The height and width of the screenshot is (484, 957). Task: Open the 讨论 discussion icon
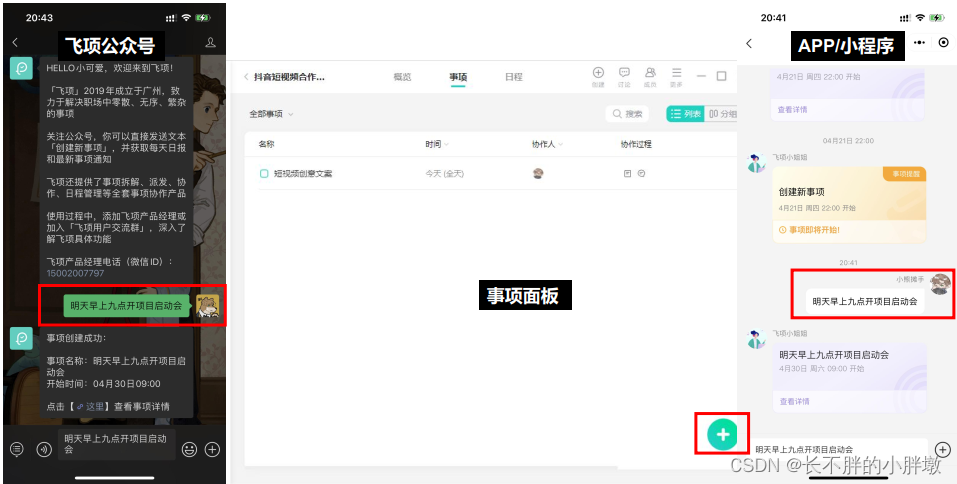[624, 77]
